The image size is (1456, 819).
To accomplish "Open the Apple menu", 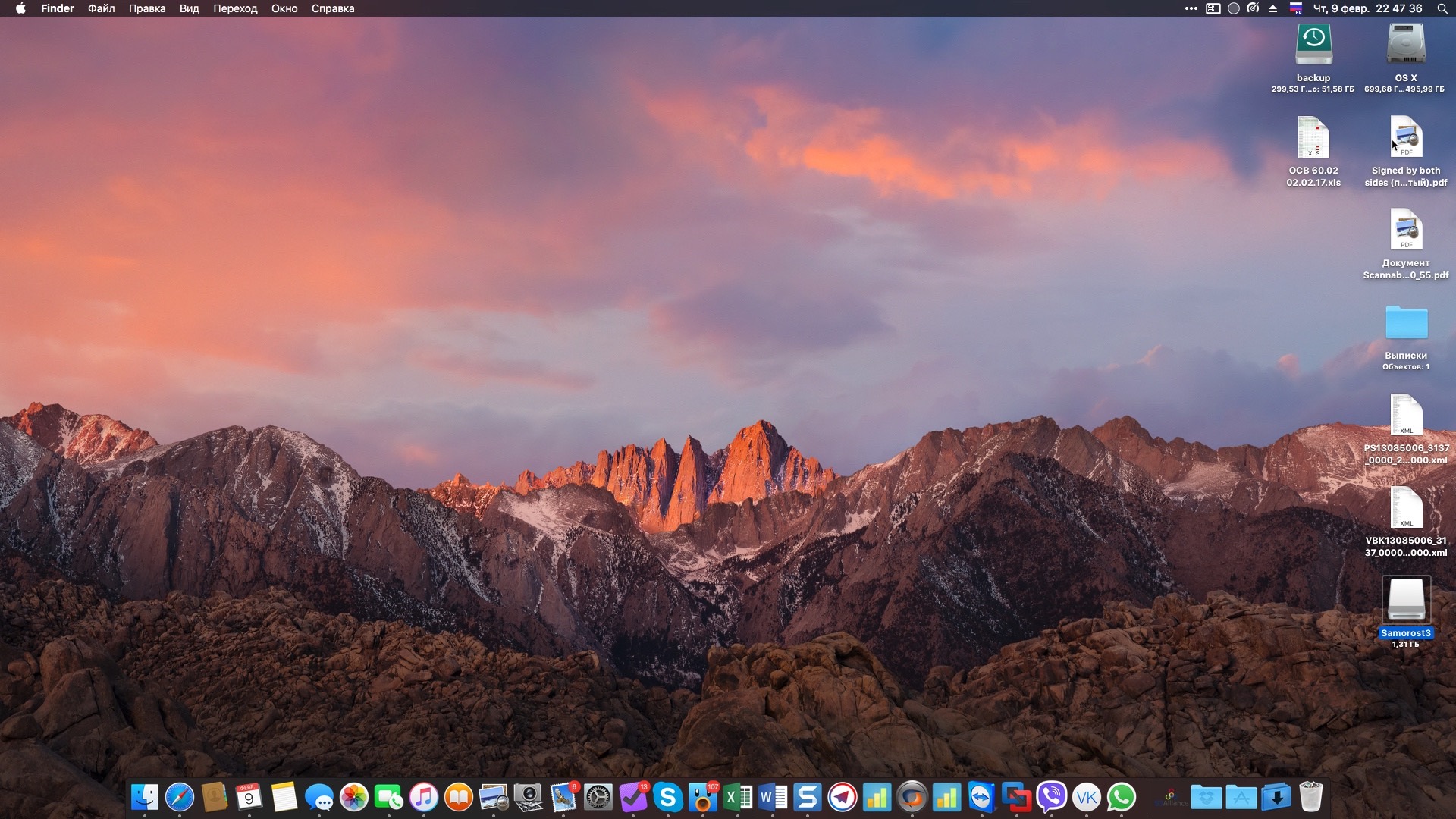I will [x=20, y=8].
